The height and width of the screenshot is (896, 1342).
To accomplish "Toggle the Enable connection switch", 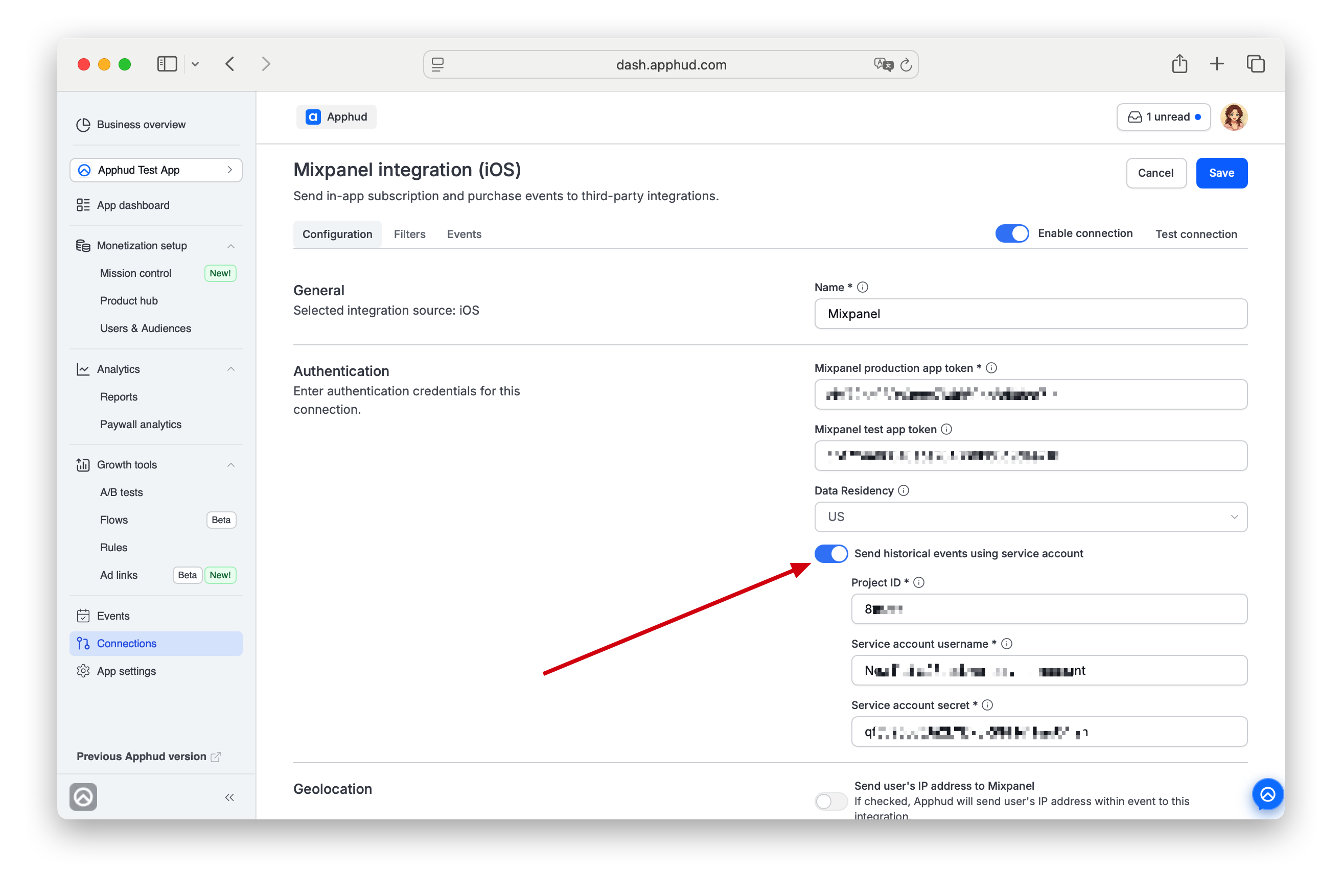I will pos(1012,234).
